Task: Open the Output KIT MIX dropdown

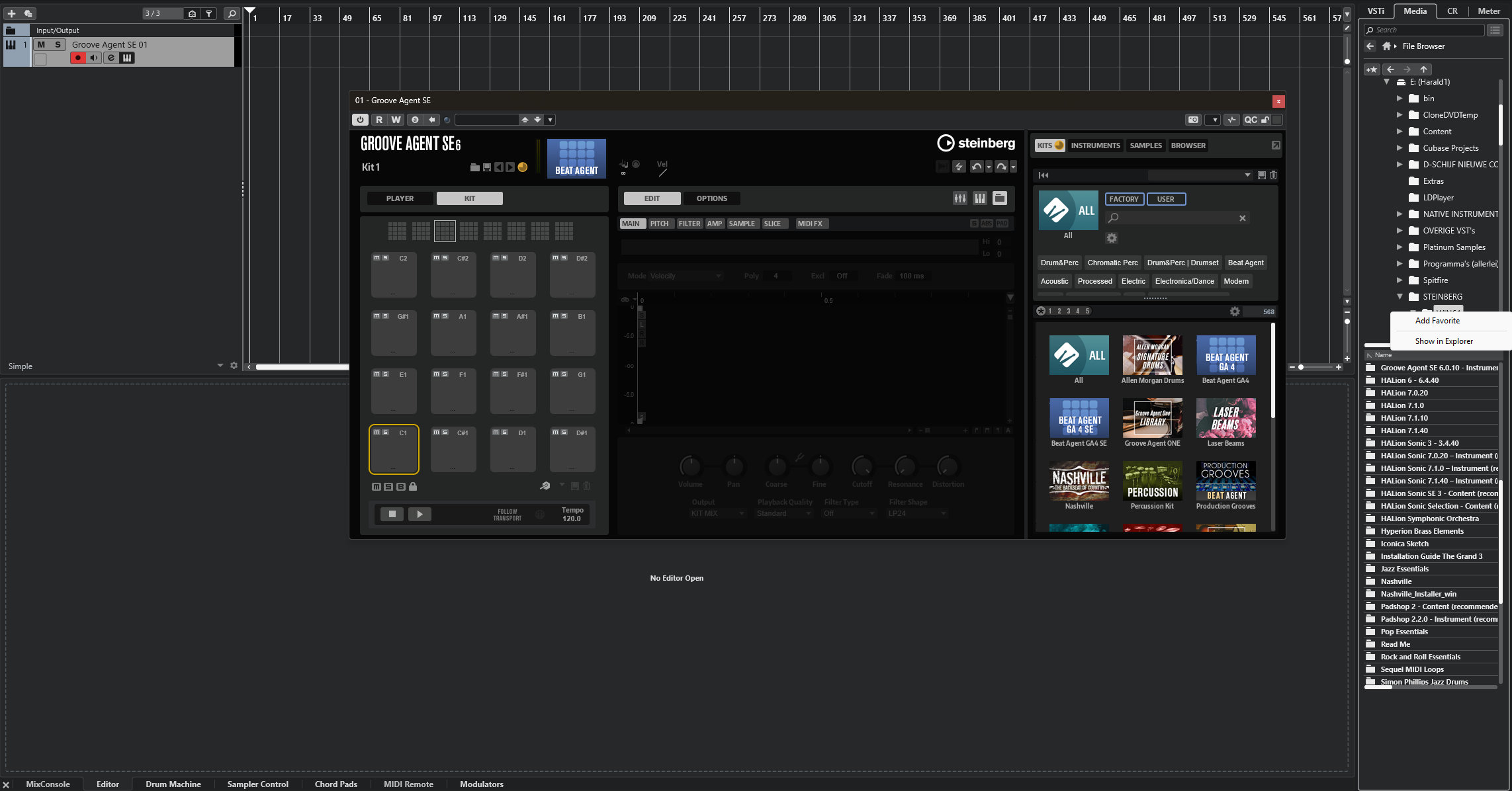Action: [x=717, y=513]
